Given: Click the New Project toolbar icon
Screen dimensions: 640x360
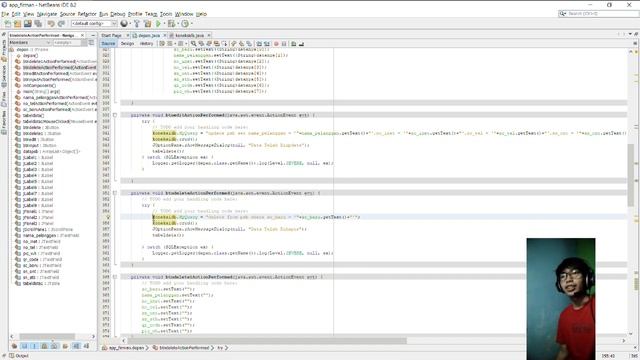Looking at the screenshot, I should (18, 24).
